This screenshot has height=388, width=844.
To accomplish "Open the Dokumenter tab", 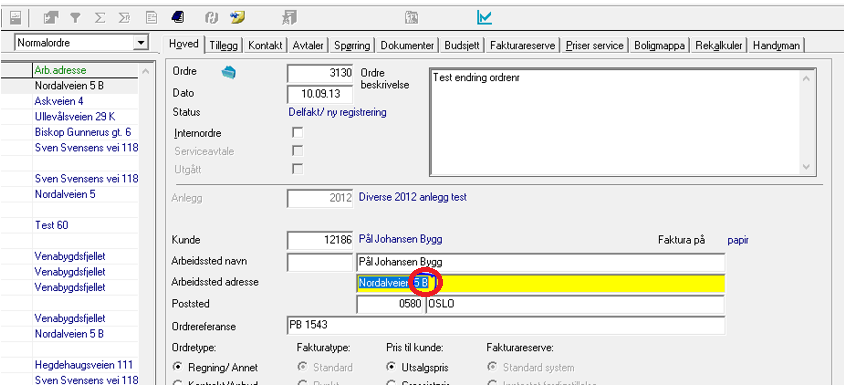I will click(407, 46).
